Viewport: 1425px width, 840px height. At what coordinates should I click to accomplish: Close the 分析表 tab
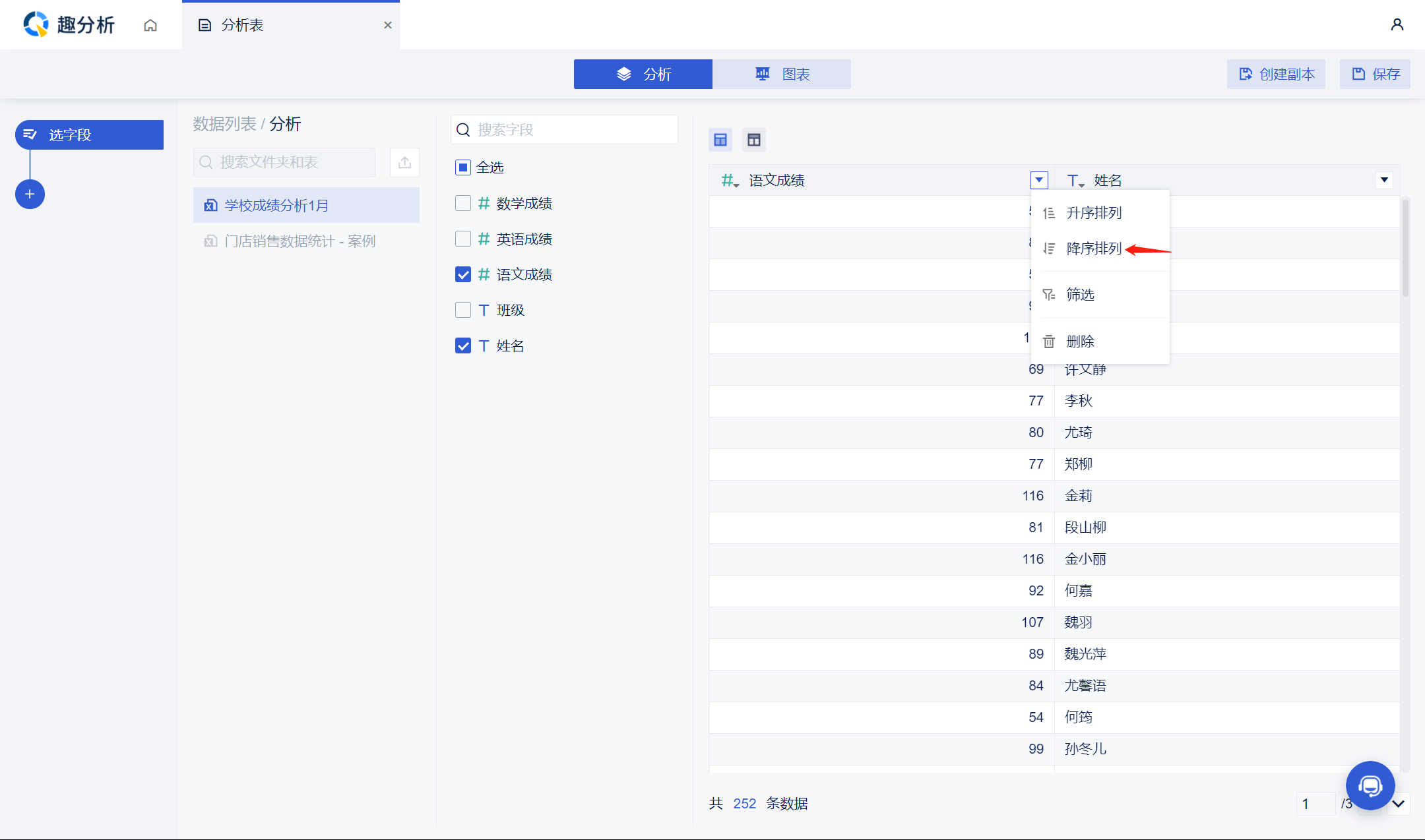click(x=388, y=25)
